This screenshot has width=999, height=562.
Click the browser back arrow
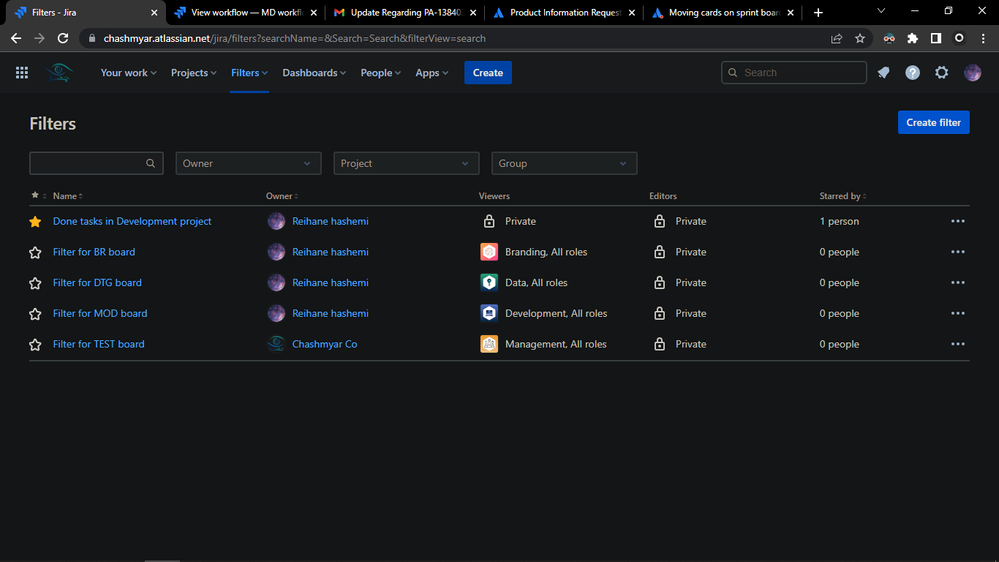(16, 38)
